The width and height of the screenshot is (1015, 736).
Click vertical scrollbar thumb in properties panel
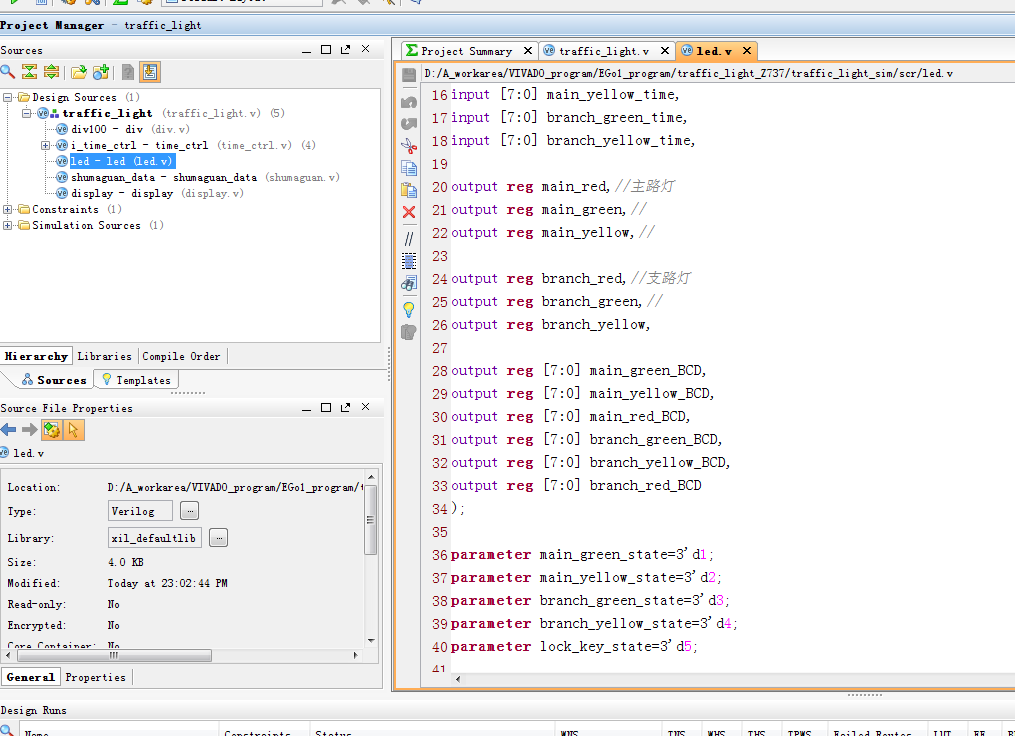tap(371, 519)
